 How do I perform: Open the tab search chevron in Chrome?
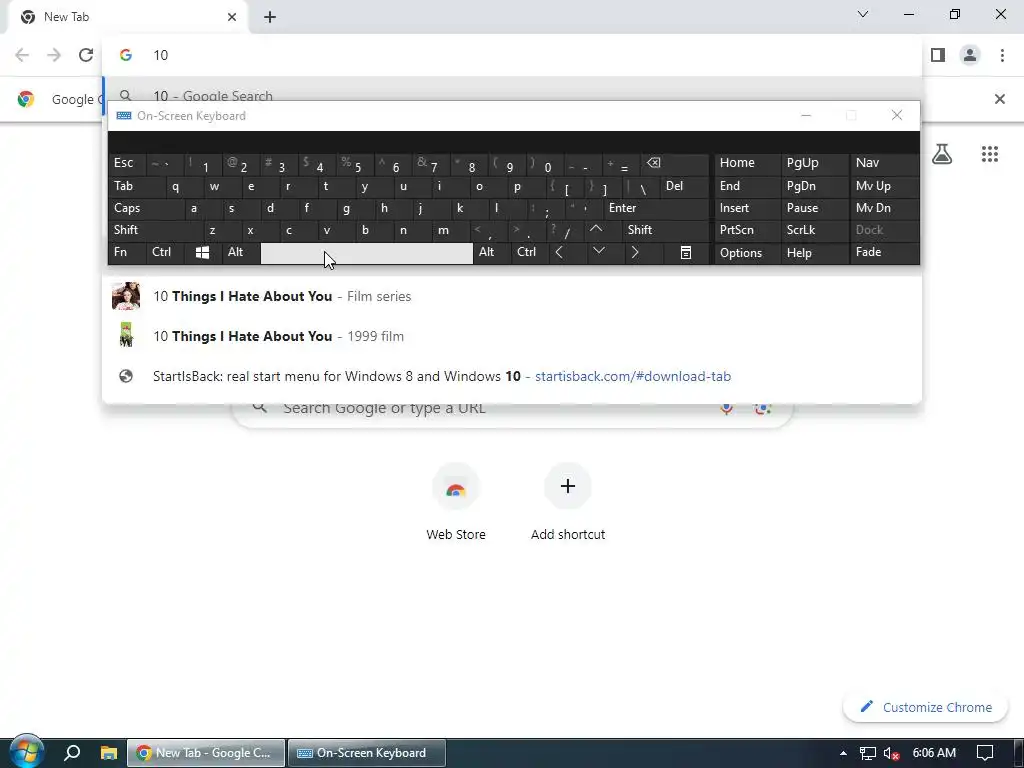point(863,14)
